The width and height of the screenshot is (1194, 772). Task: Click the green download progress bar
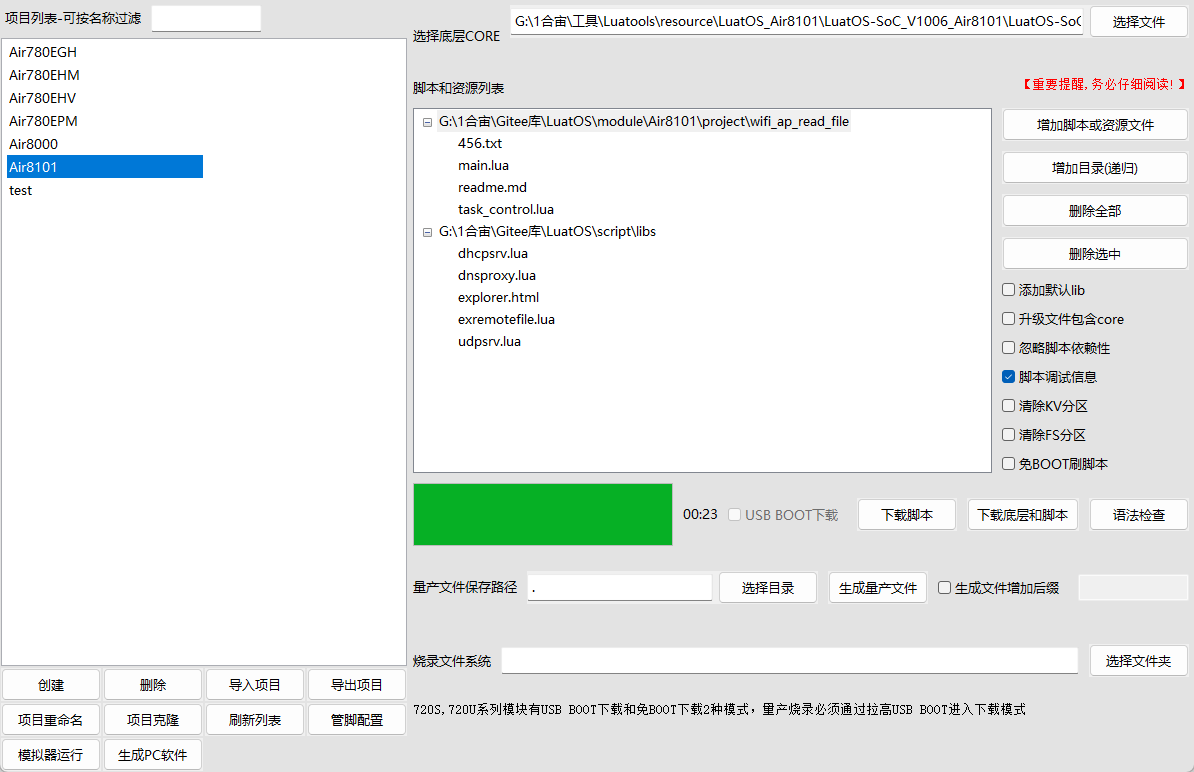[543, 515]
